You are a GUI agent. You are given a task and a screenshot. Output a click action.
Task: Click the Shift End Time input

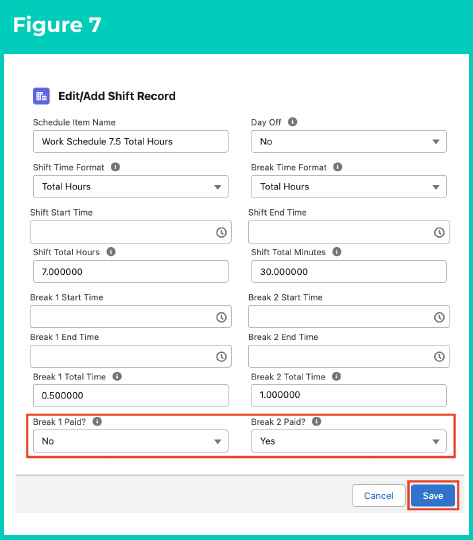349,232
